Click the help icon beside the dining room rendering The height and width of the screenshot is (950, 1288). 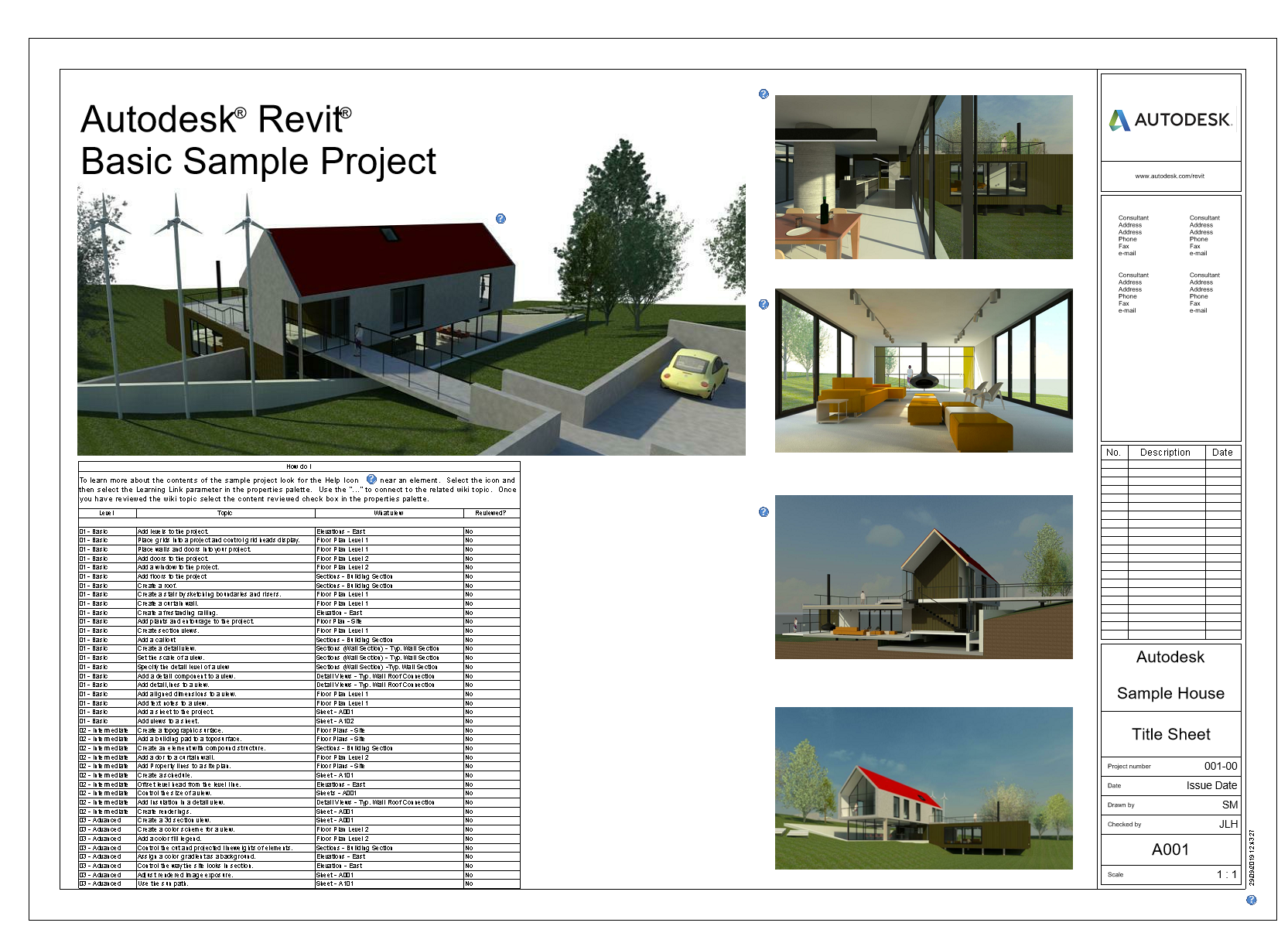764,94
